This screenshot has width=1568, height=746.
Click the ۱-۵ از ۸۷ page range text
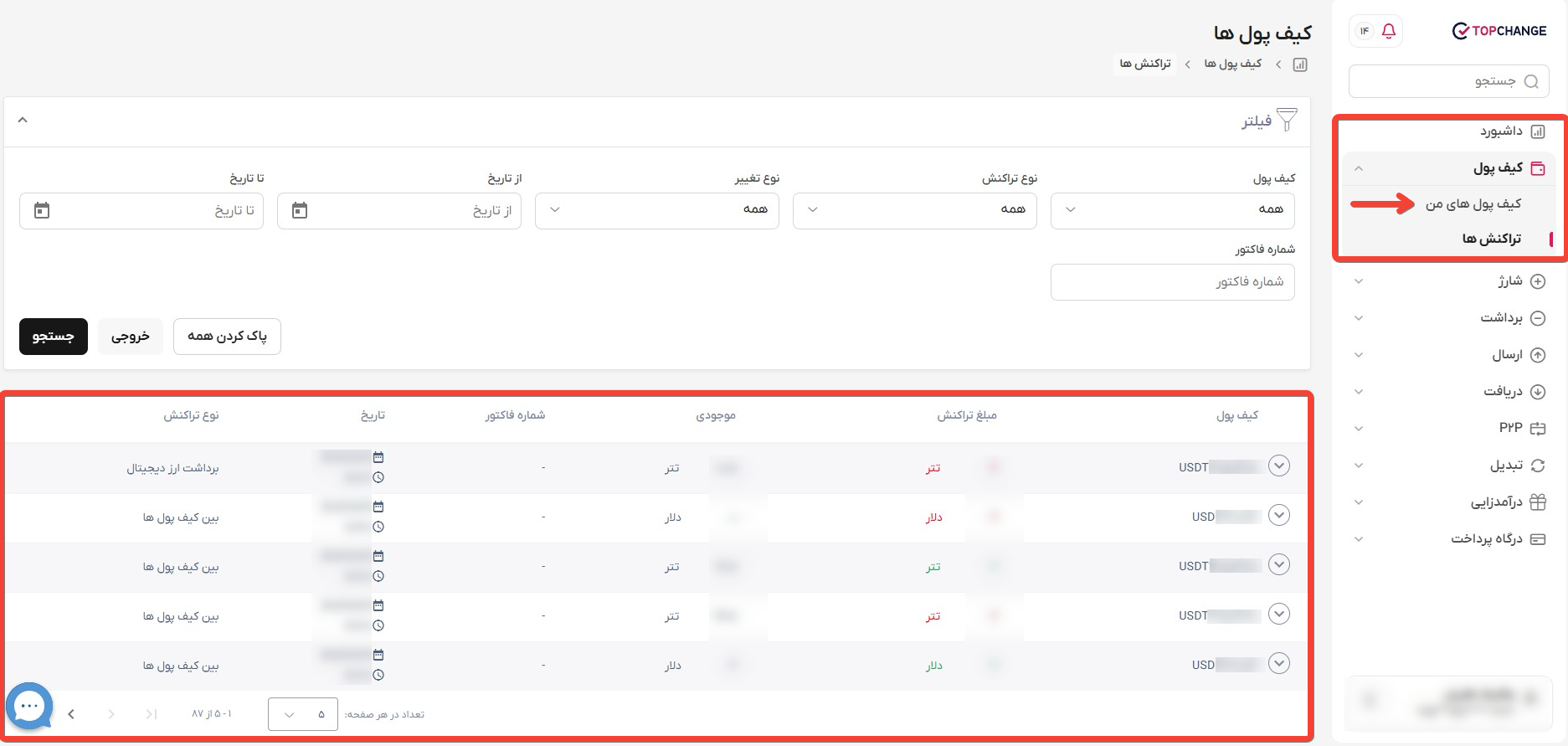pos(212,714)
